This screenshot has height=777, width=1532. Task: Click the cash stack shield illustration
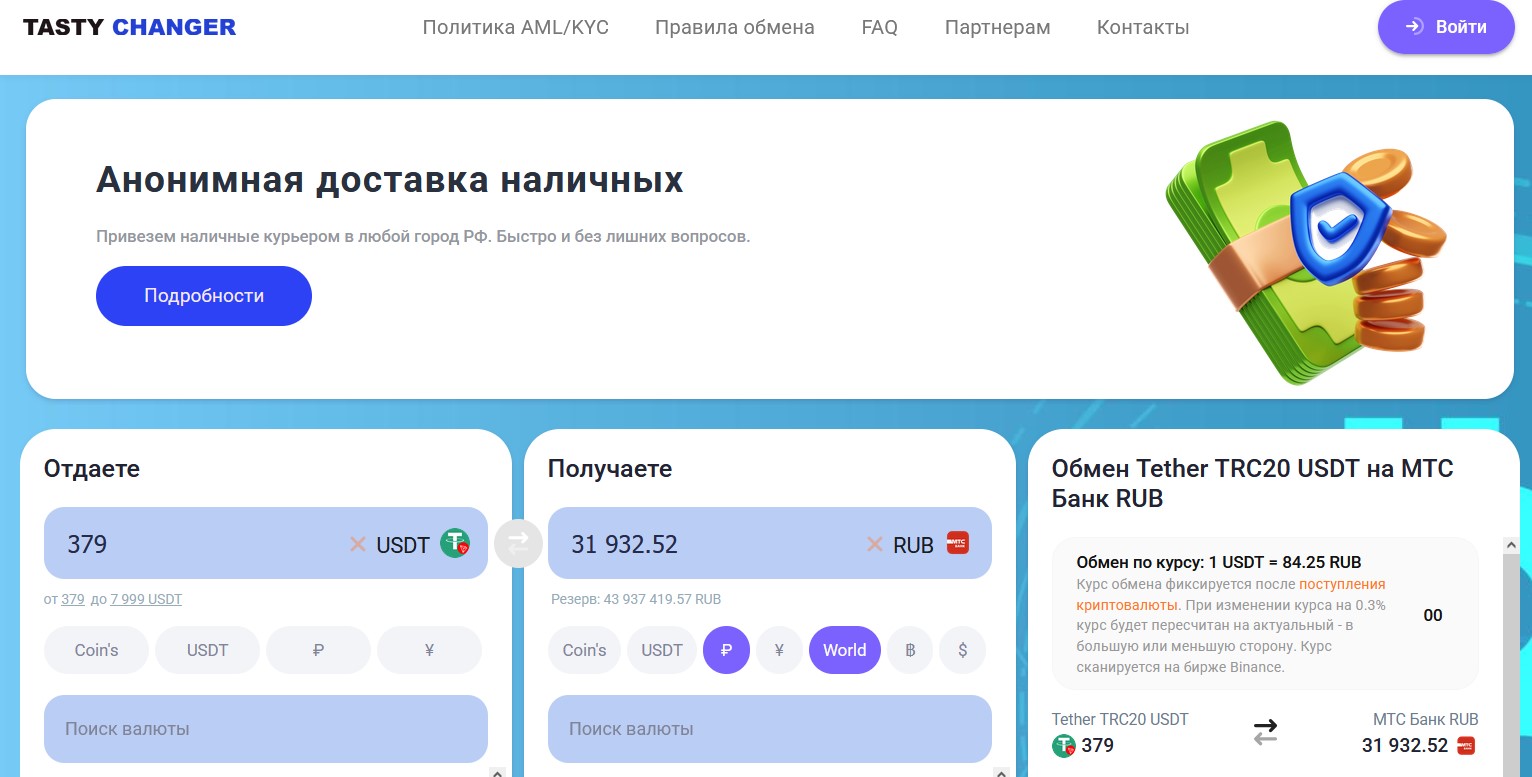[x=1305, y=252]
